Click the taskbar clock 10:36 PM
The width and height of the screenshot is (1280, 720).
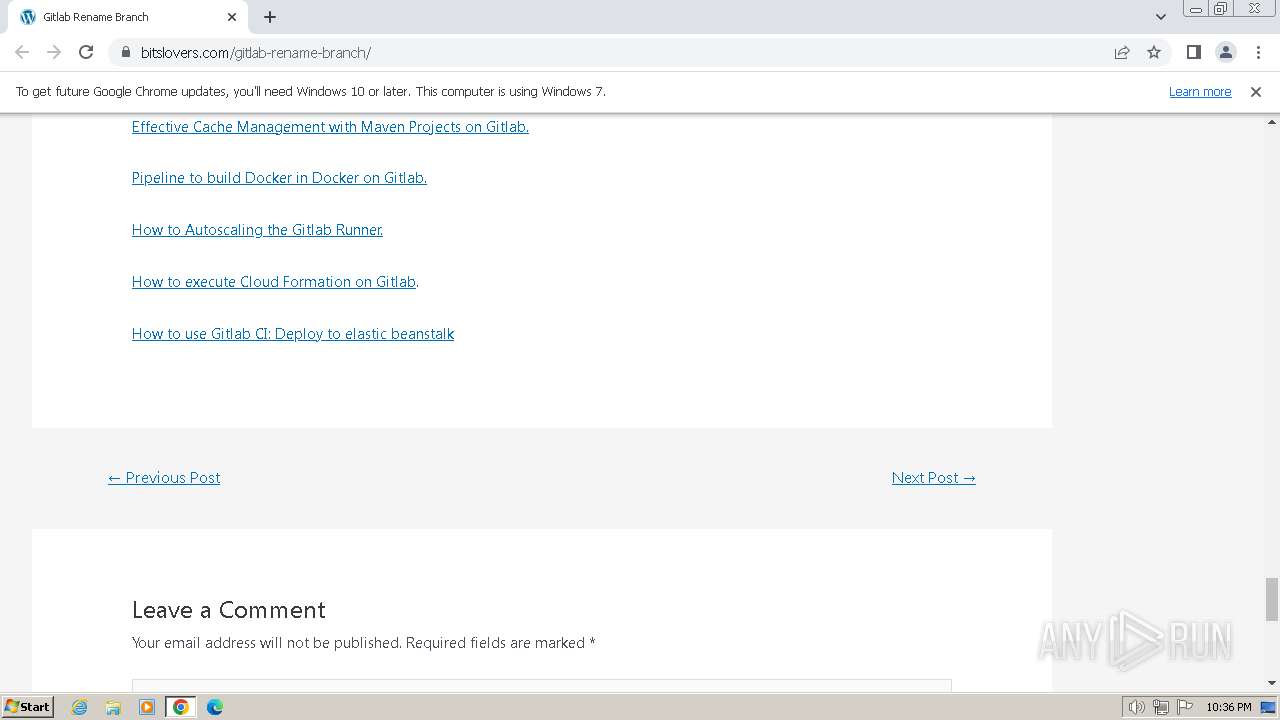tap(1229, 707)
